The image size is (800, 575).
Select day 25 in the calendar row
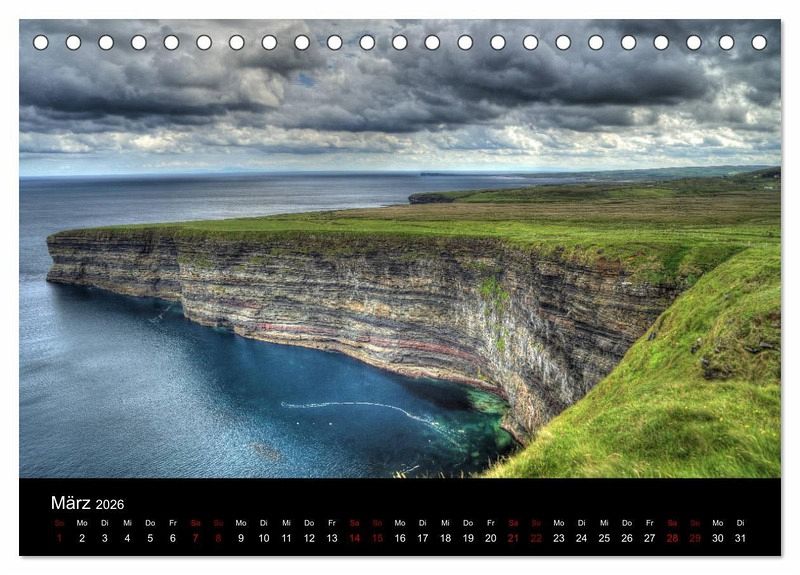click(x=604, y=538)
